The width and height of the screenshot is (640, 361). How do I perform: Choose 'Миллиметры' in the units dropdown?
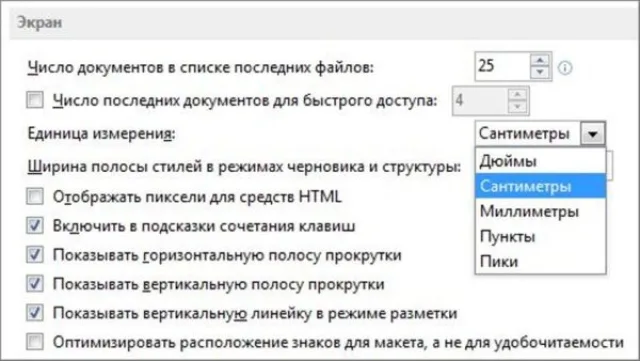click(x=540, y=212)
